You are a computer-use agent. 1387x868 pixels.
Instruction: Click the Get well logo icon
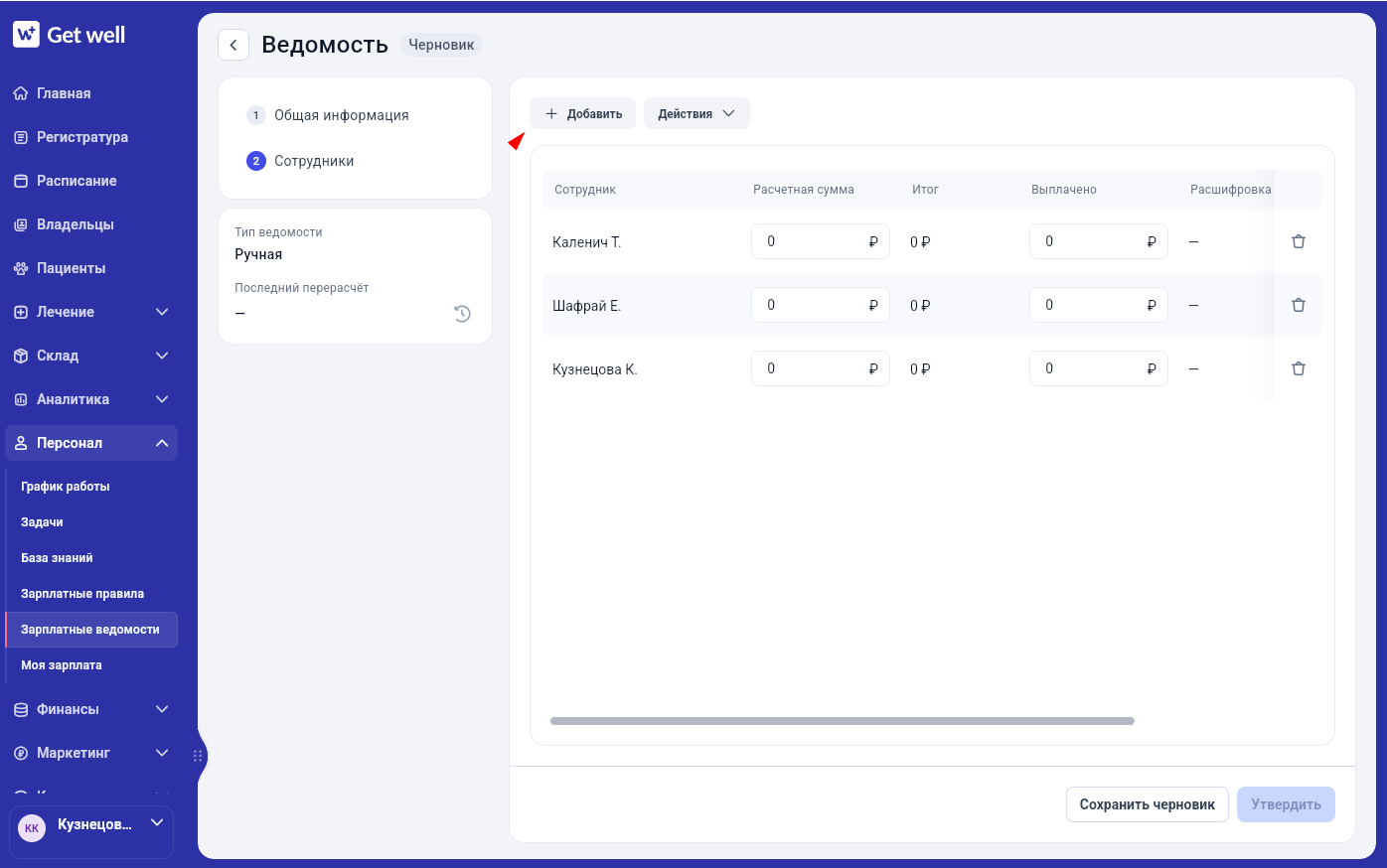(x=26, y=34)
